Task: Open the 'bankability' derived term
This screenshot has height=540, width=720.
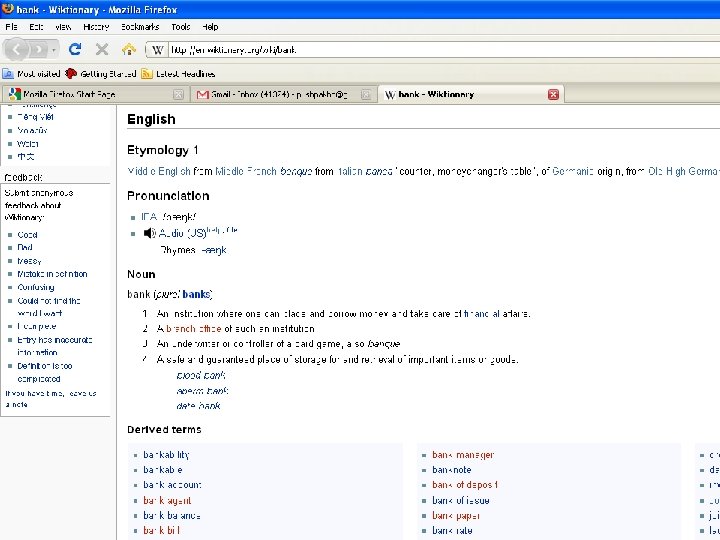Action: (x=166, y=455)
